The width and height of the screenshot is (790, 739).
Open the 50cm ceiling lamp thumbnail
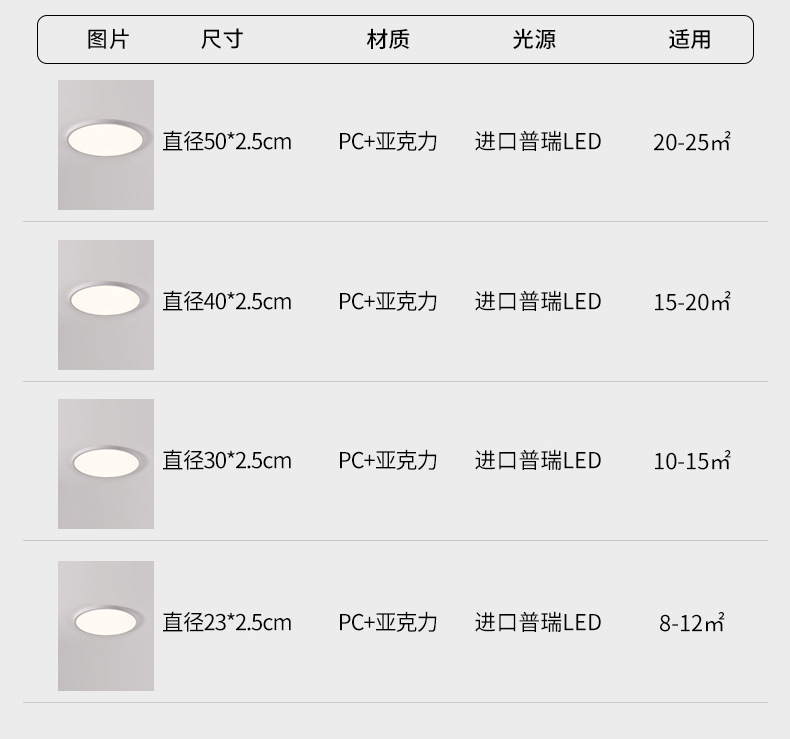106,145
